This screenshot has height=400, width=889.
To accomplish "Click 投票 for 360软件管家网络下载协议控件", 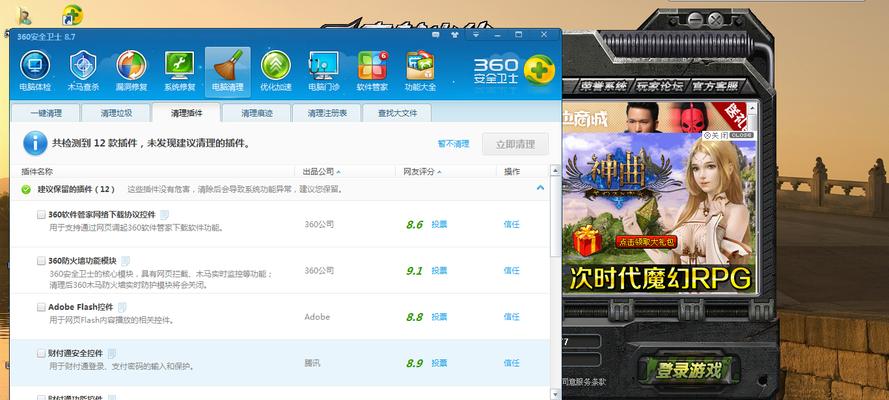I will (439, 224).
